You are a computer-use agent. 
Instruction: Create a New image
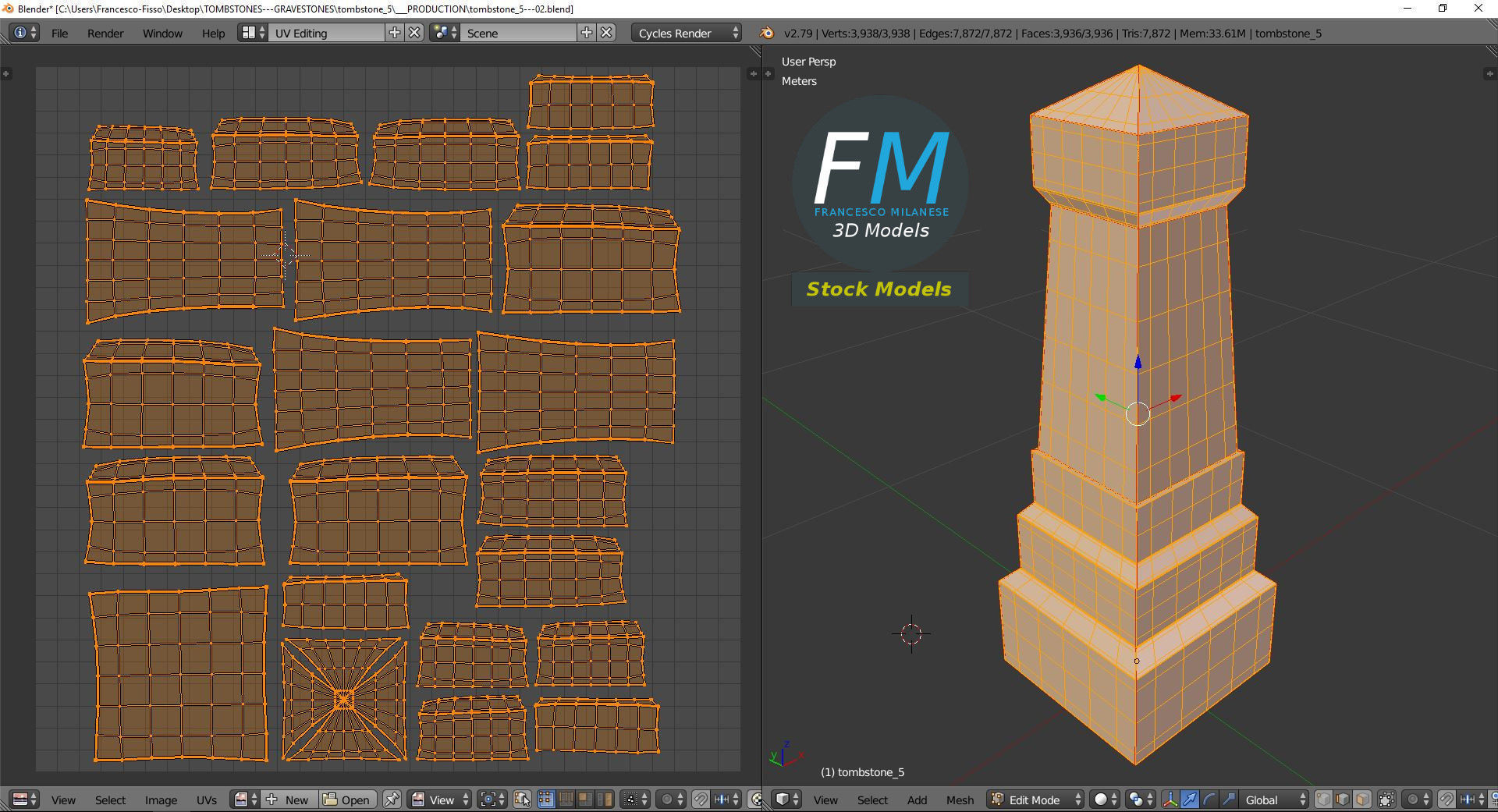coord(289,800)
